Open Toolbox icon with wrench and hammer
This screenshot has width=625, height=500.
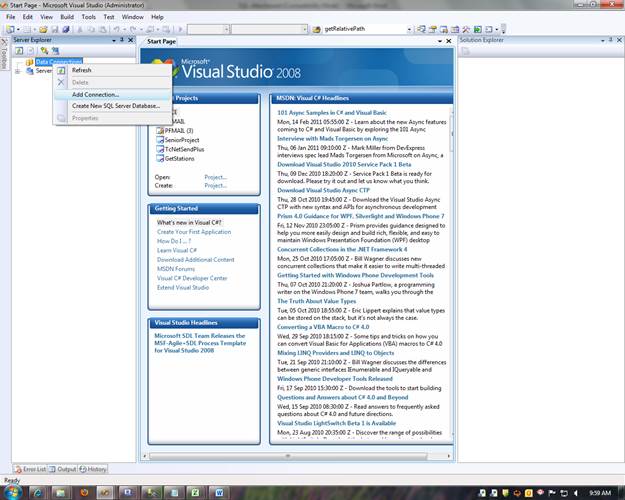click(x=466, y=29)
